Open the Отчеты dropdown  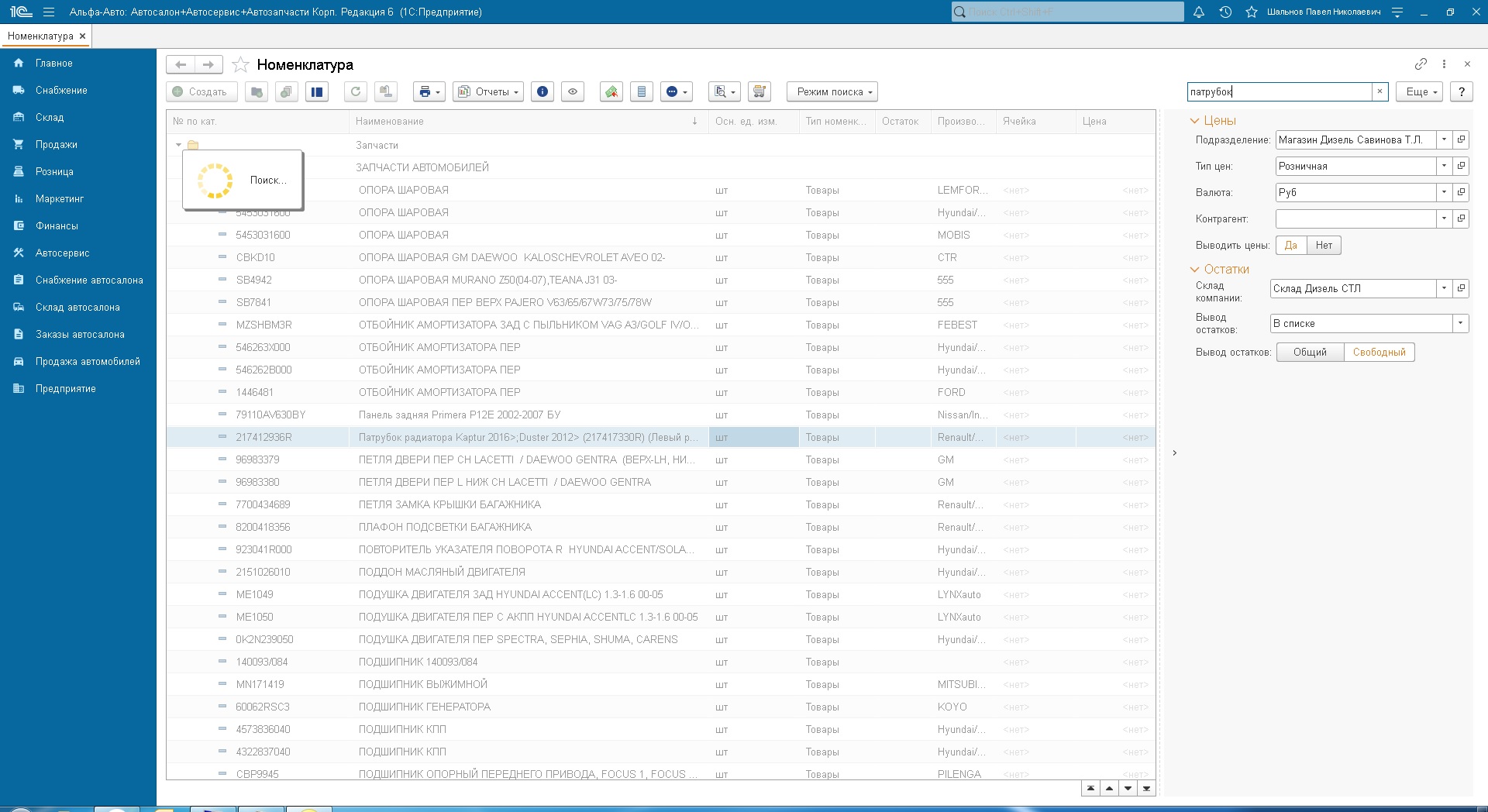[x=488, y=91]
